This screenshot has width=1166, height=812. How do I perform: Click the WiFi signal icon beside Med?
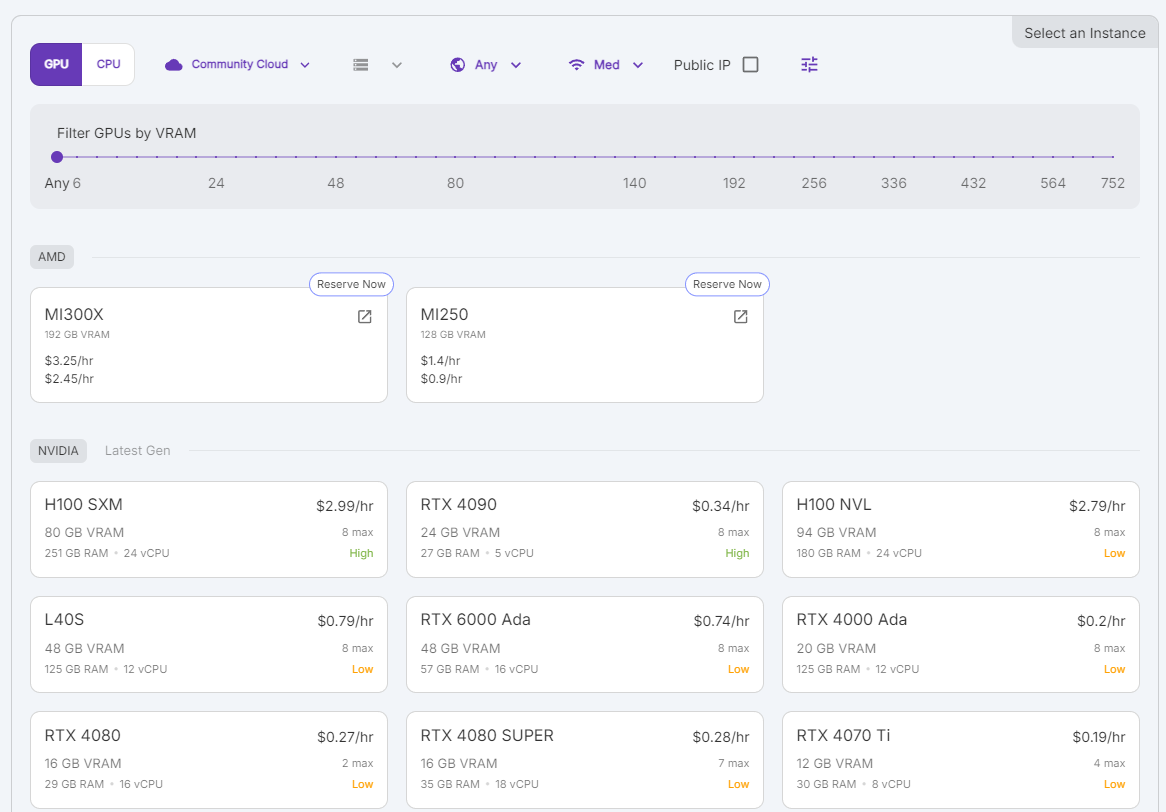tap(578, 63)
